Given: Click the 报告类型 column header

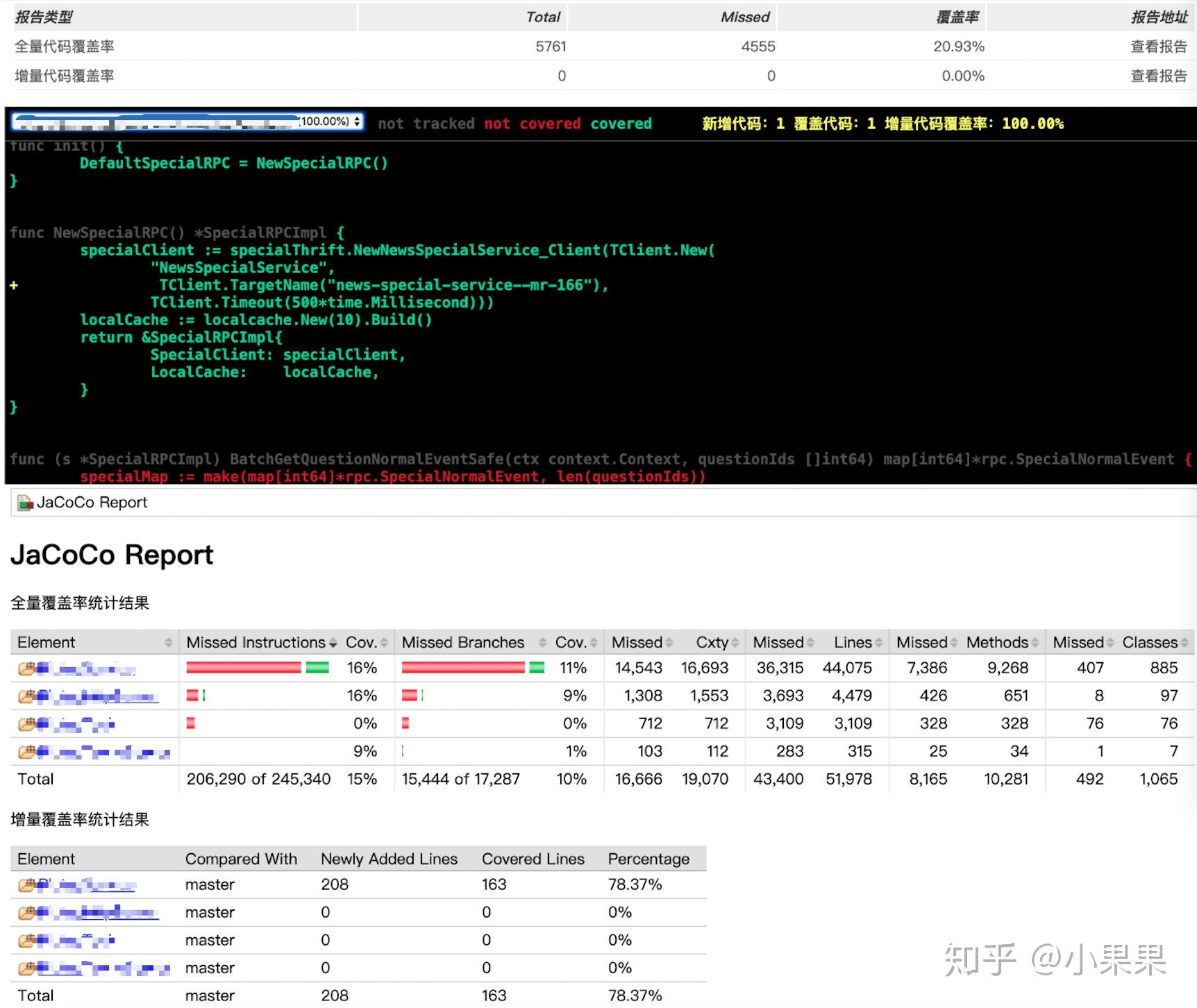Looking at the screenshot, I should click(44, 17).
